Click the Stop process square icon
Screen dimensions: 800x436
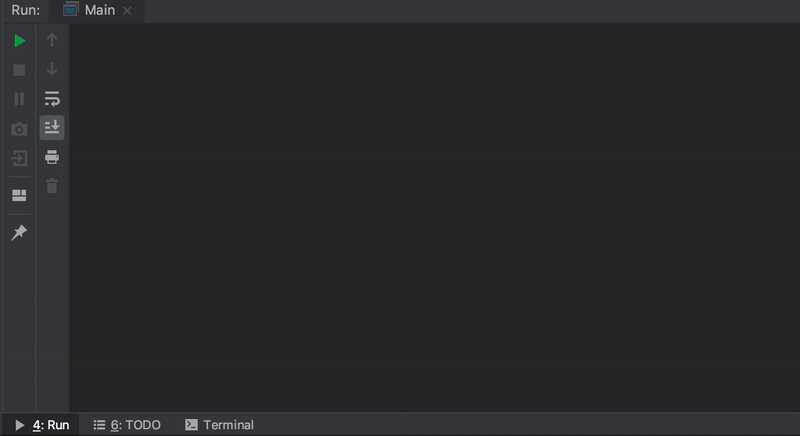point(19,70)
